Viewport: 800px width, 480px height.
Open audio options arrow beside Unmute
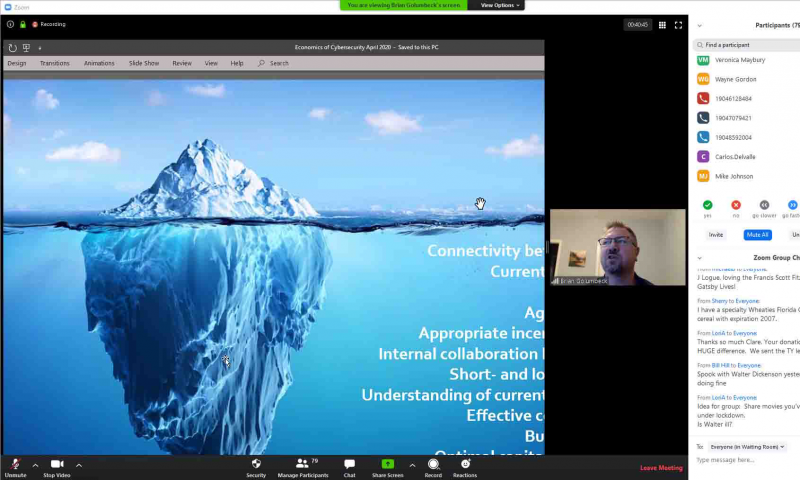point(35,465)
